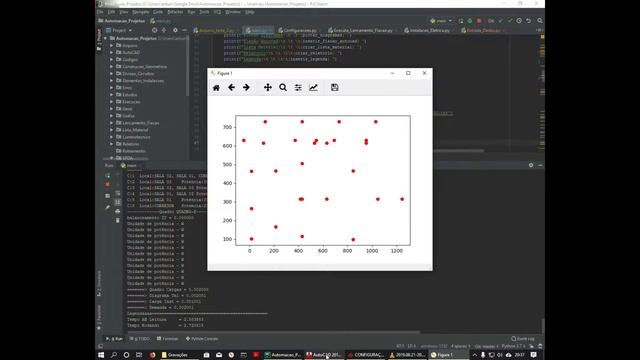Click the VCS history clock icon in PyCharm's toolbar

point(519,20)
